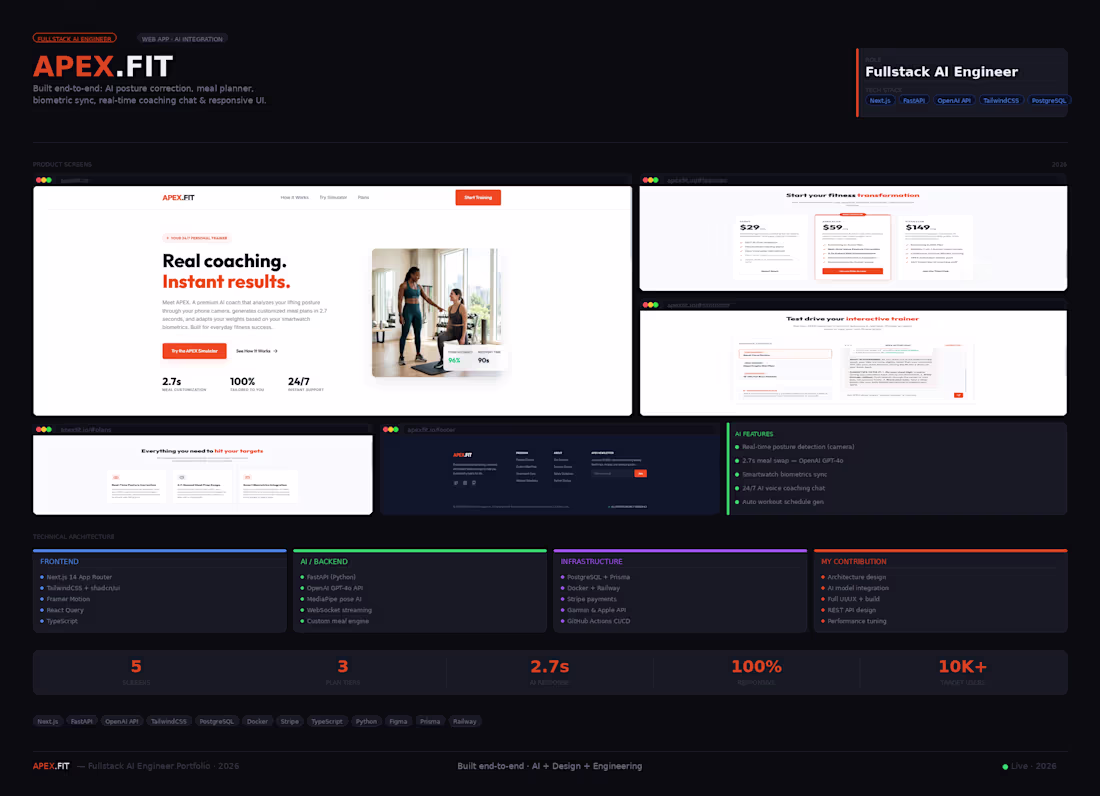1100x796 pixels.
Task: Click the green 'Live · 2026' status indicator
Action: [x=1029, y=767]
